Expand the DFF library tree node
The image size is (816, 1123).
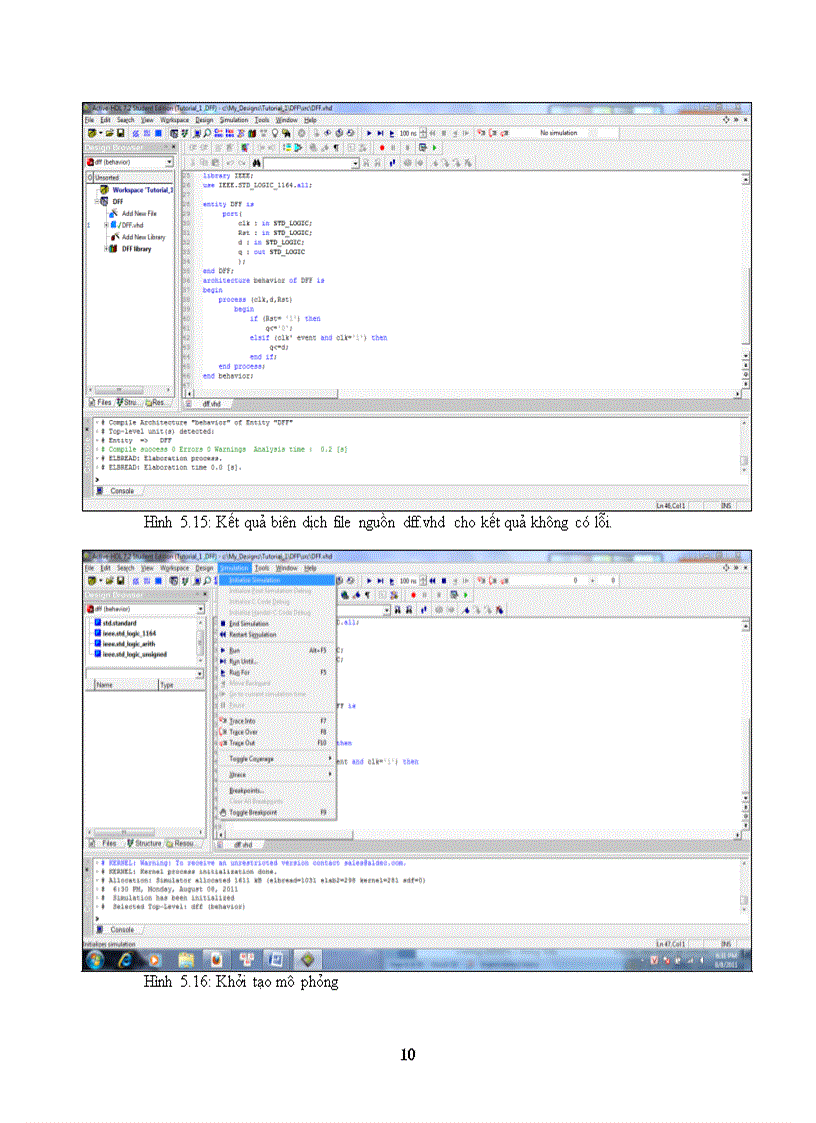105,249
